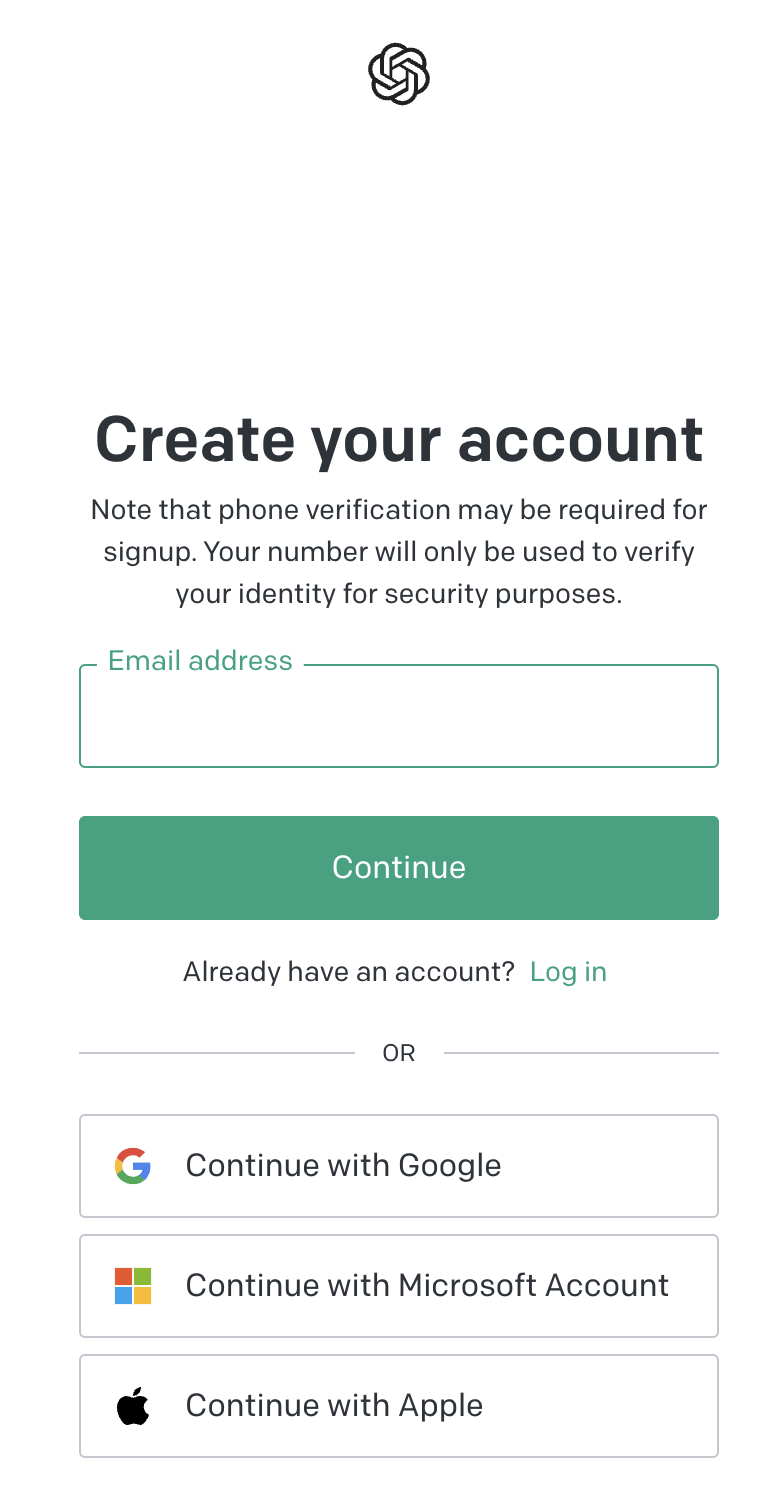
Task: Click the 'Already have an account?' text
Action: coord(348,972)
